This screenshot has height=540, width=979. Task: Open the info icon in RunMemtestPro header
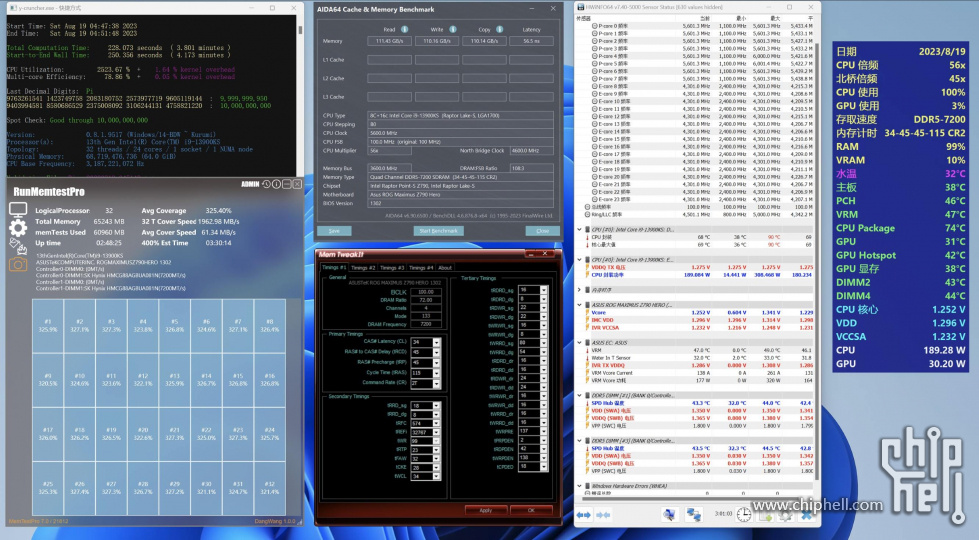(x=277, y=184)
